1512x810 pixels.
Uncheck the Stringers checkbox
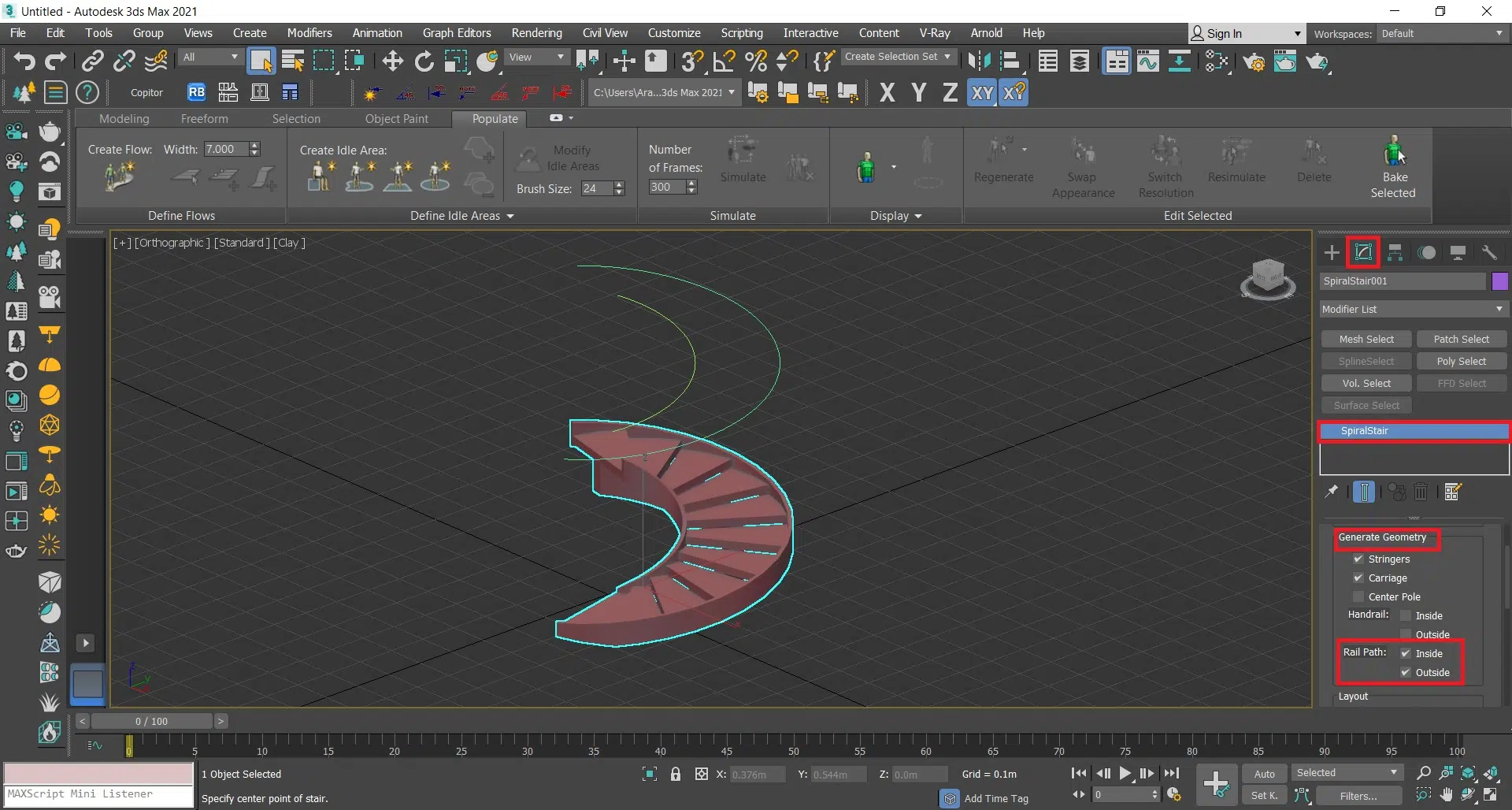coord(1358,559)
